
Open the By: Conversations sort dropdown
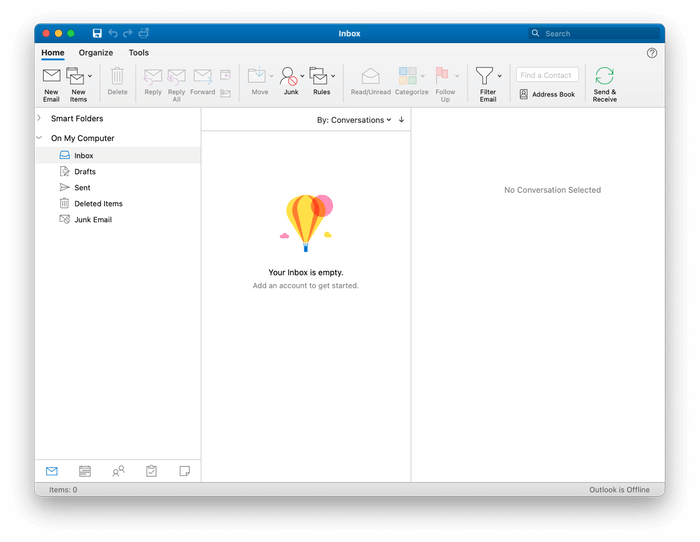(354, 120)
